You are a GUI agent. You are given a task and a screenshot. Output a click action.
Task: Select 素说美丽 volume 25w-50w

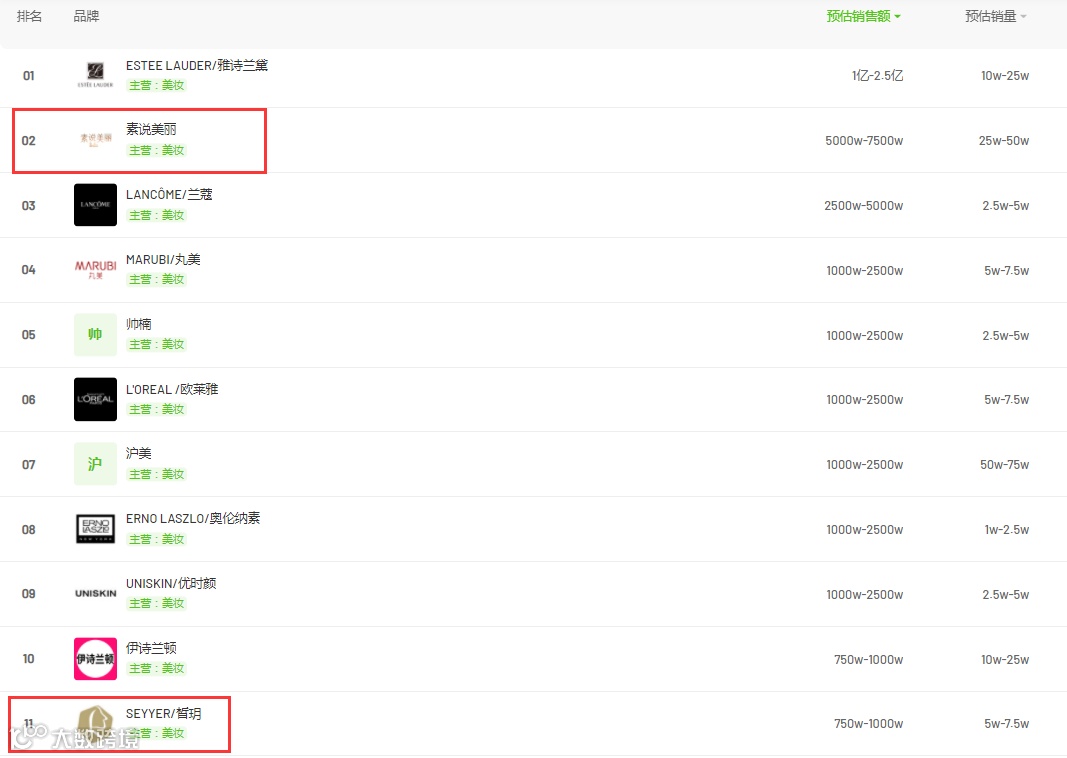[1004, 141]
